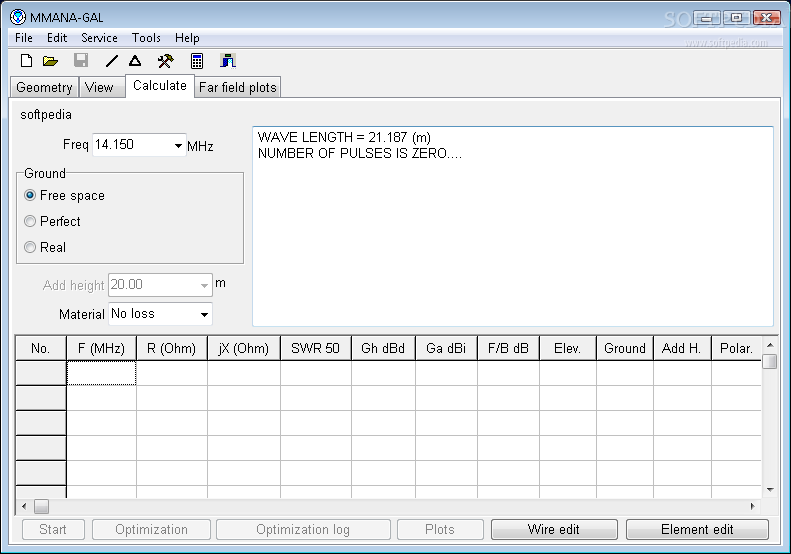Expand the Add height dropdown arrow
This screenshot has height=554, width=791.
pyautogui.click(x=204, y=286)
